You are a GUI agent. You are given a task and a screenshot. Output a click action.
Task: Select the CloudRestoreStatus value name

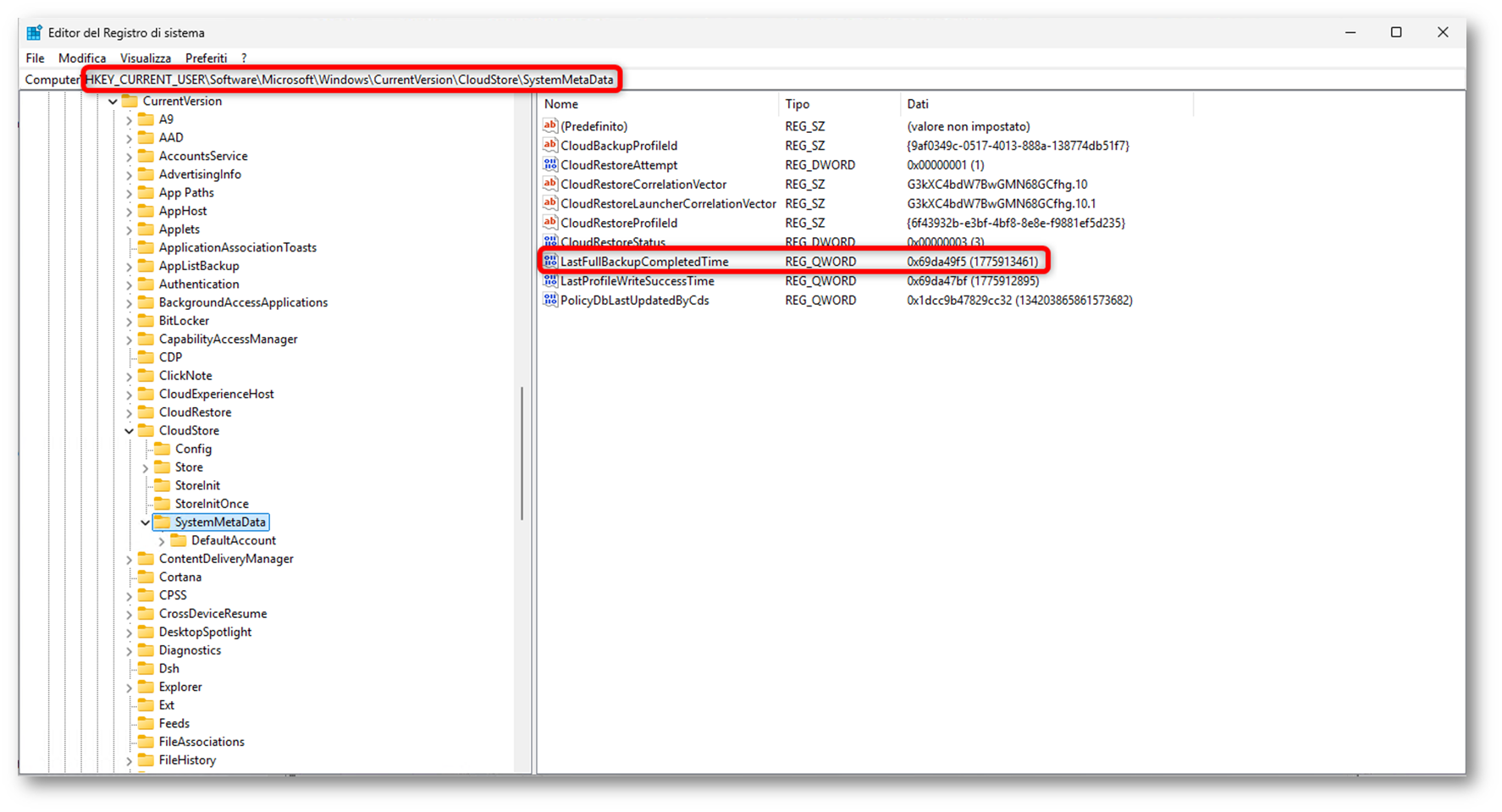tap(613, 242)
